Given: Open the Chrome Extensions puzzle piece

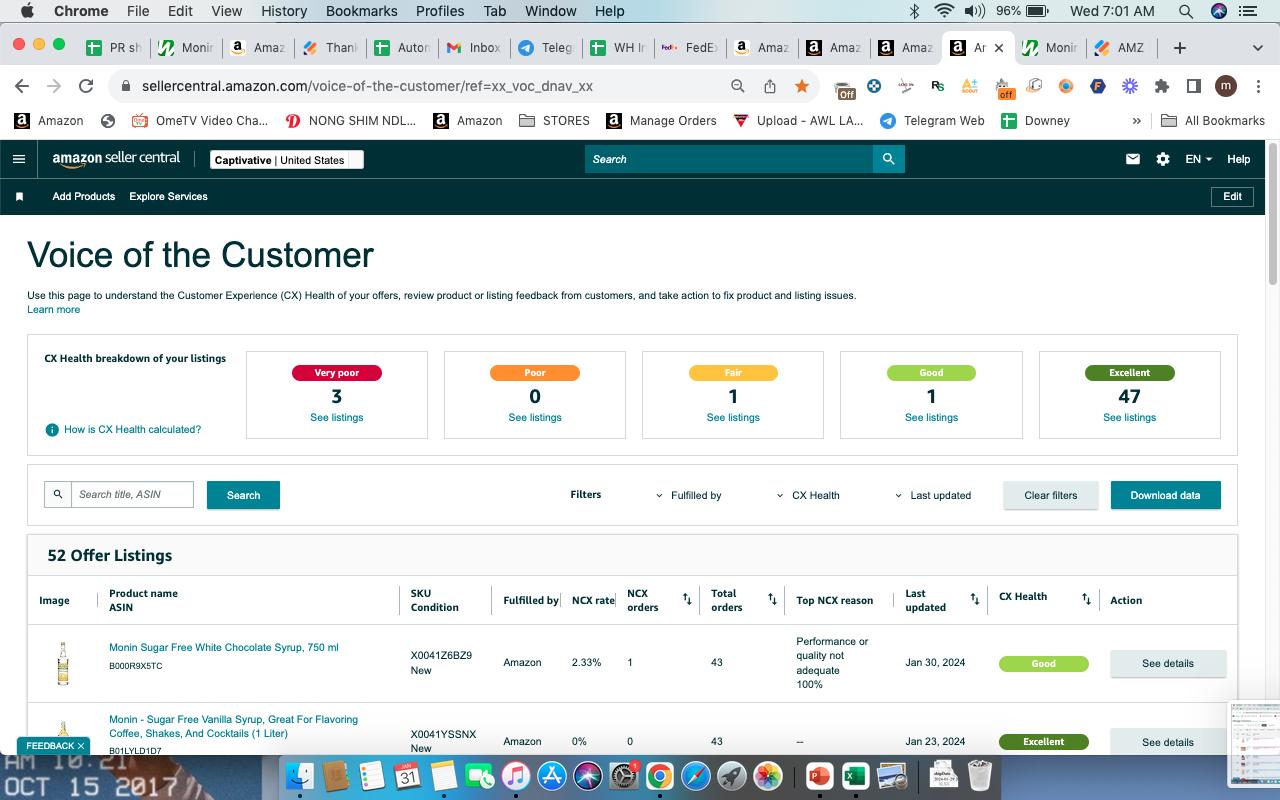Looking at the screenshot, I should [1162, 86].
